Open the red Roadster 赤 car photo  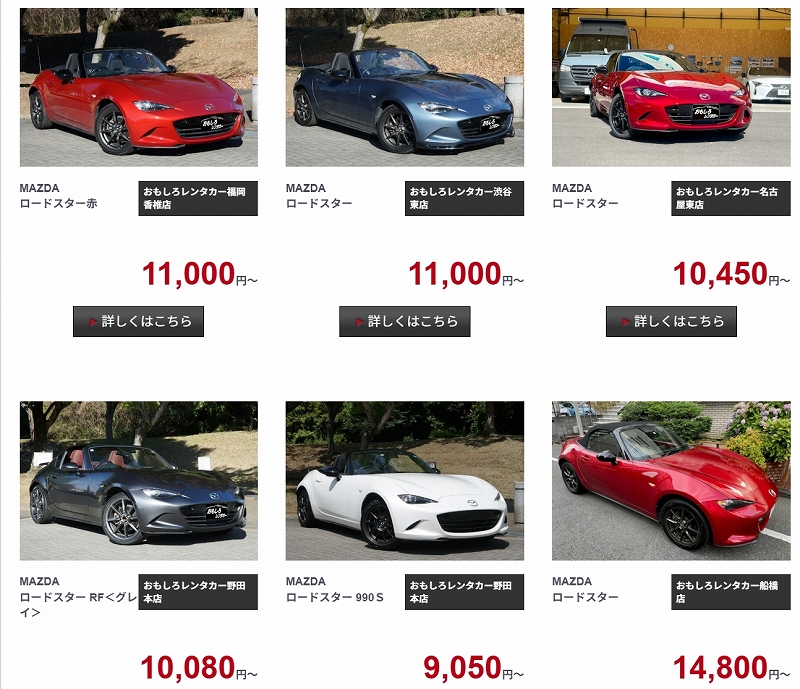coord(139,87)
